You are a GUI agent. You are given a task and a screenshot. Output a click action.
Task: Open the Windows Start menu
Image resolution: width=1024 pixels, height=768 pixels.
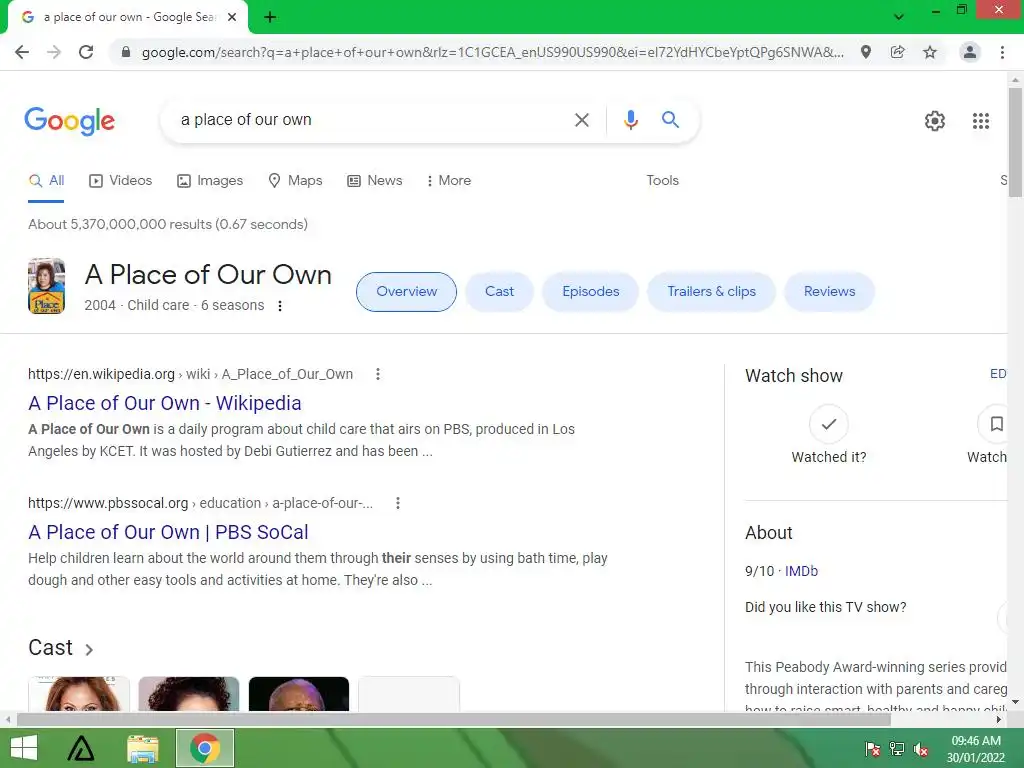tap(24, 748)
